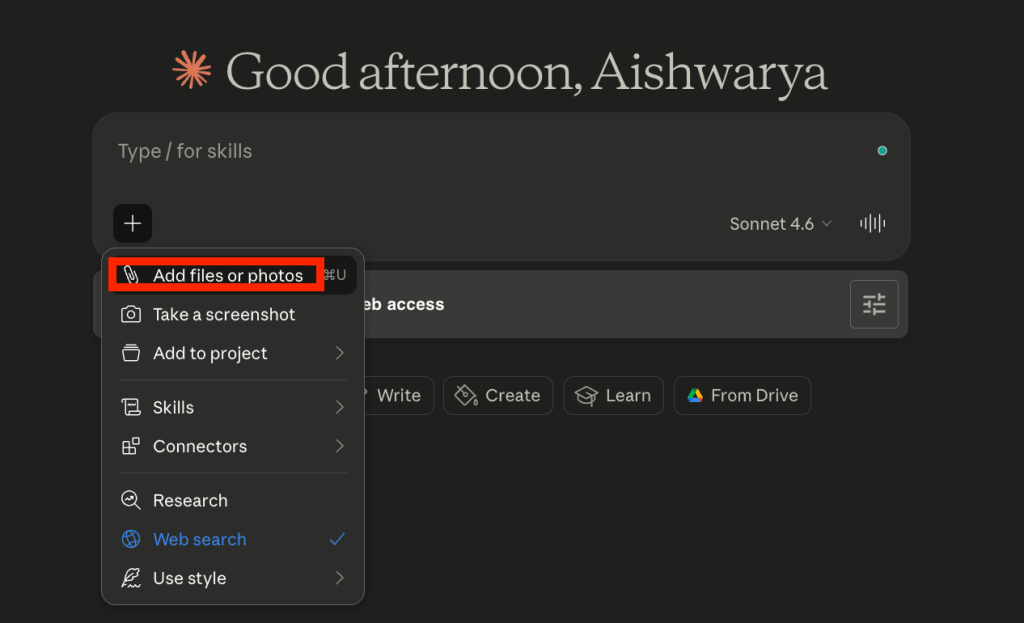Image resolution: width=1024 pixels, height=623 pixels.
Task: Expand the Skills submenu chevron
Action: click(340, 407)
